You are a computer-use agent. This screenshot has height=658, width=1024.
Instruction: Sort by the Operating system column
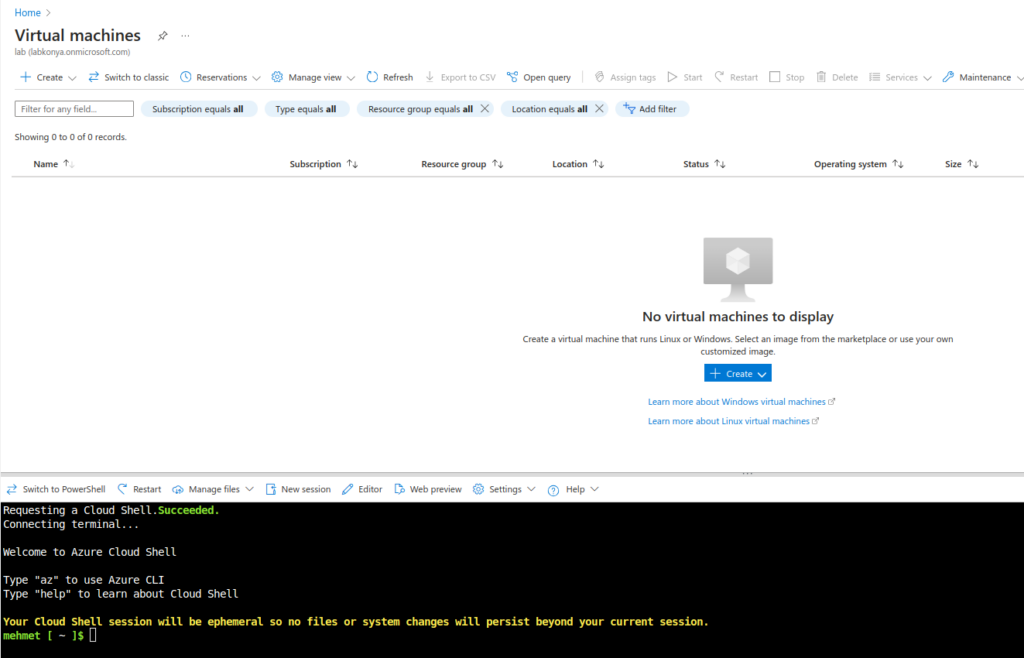(x=859, y=164)
